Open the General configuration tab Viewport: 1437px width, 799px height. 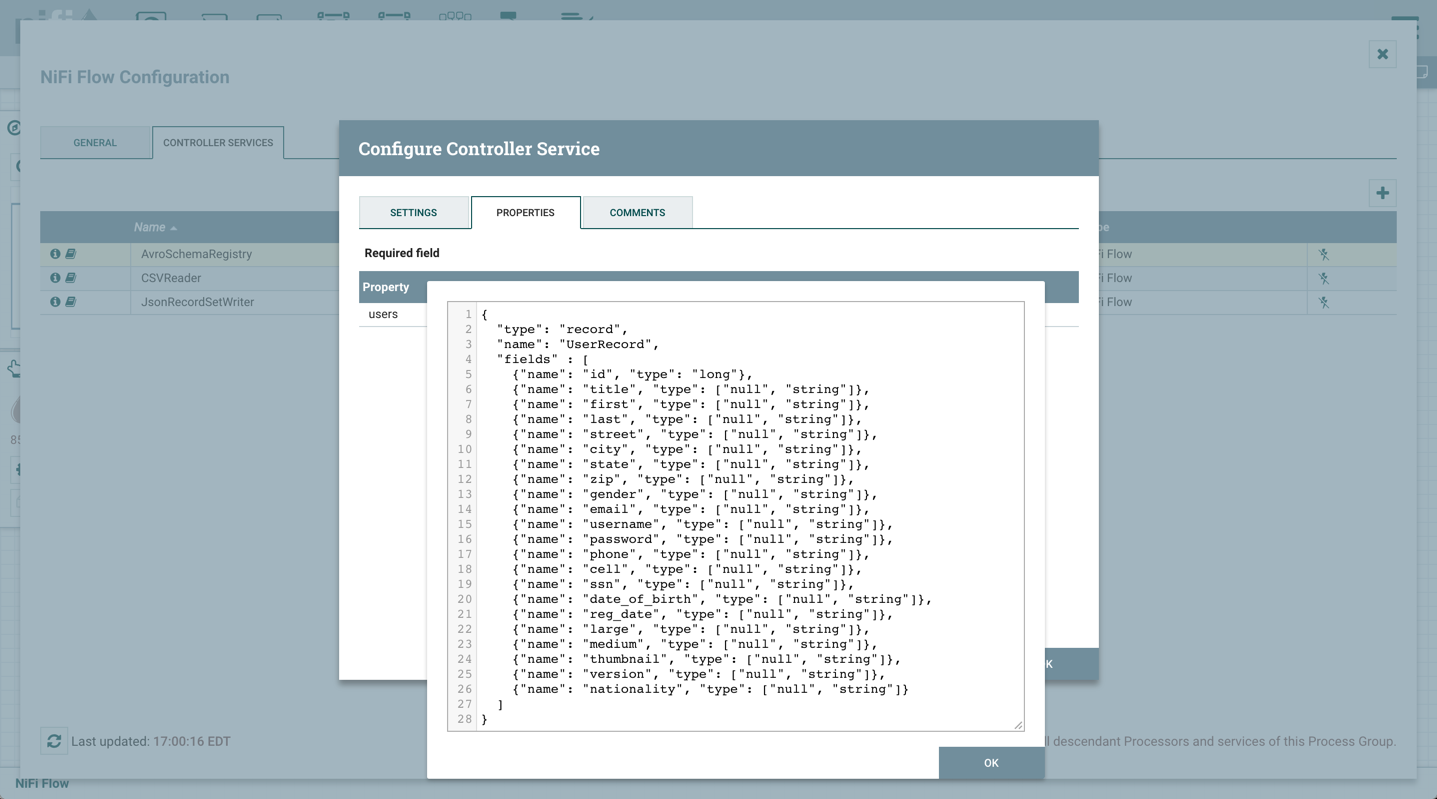(95, 143)
